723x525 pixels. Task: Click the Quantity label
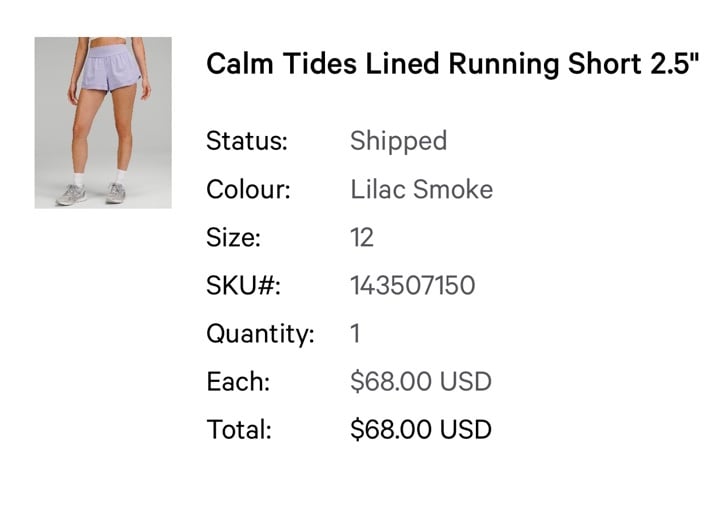tap(260, 335)
